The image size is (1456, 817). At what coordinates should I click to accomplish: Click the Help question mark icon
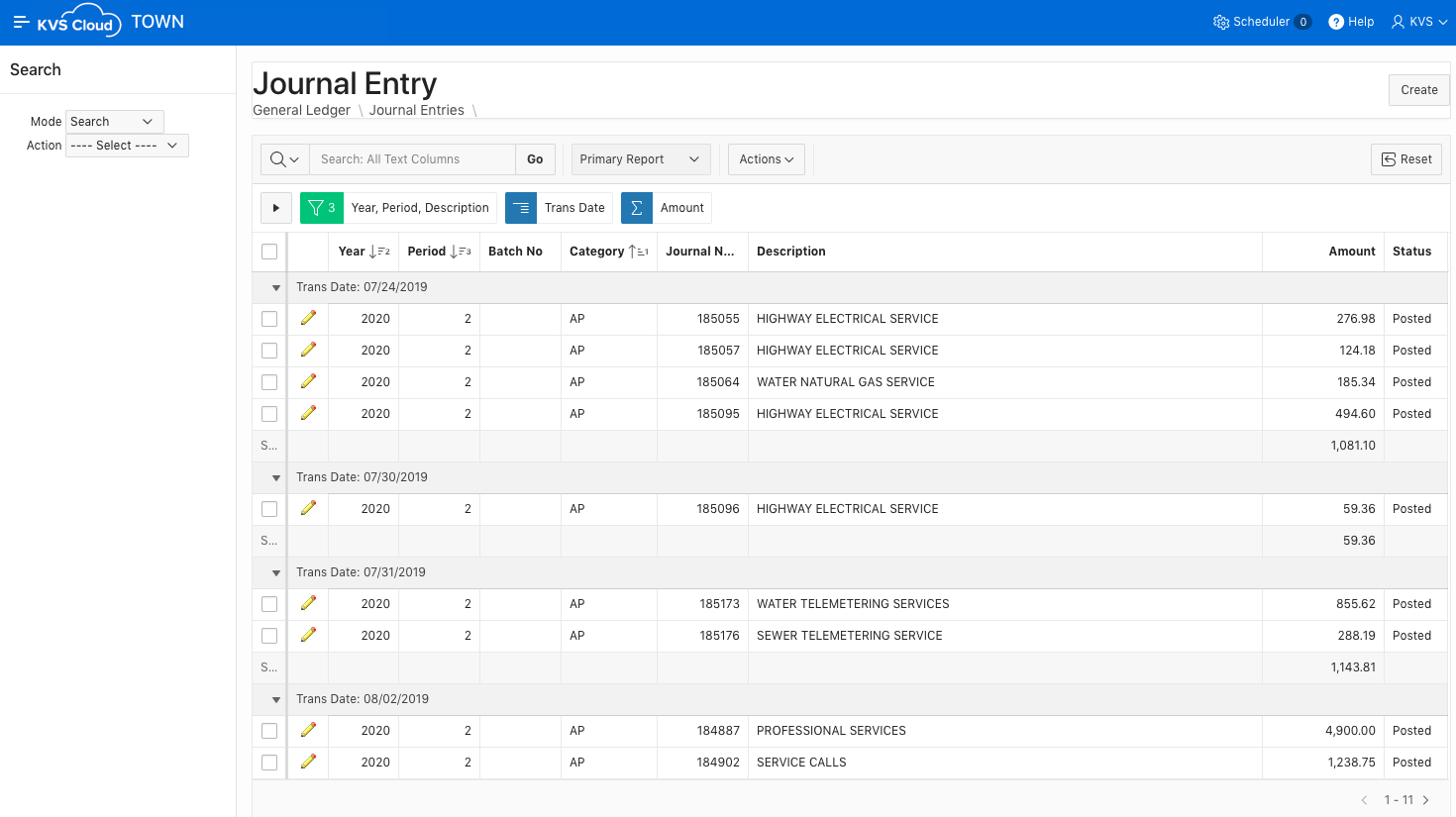[1336, 22]
